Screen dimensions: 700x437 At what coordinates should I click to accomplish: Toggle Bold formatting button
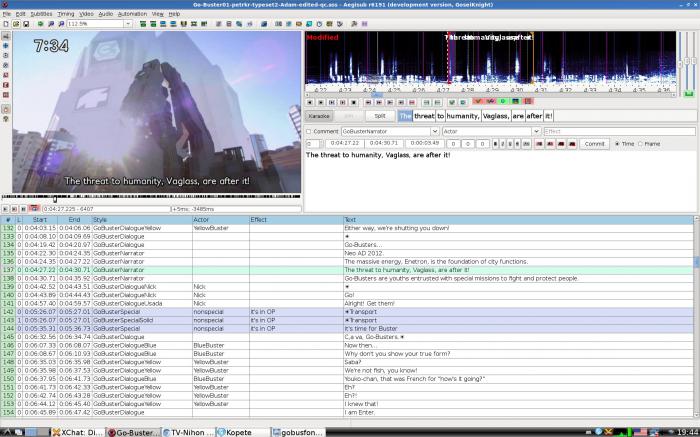coord(495,144)
